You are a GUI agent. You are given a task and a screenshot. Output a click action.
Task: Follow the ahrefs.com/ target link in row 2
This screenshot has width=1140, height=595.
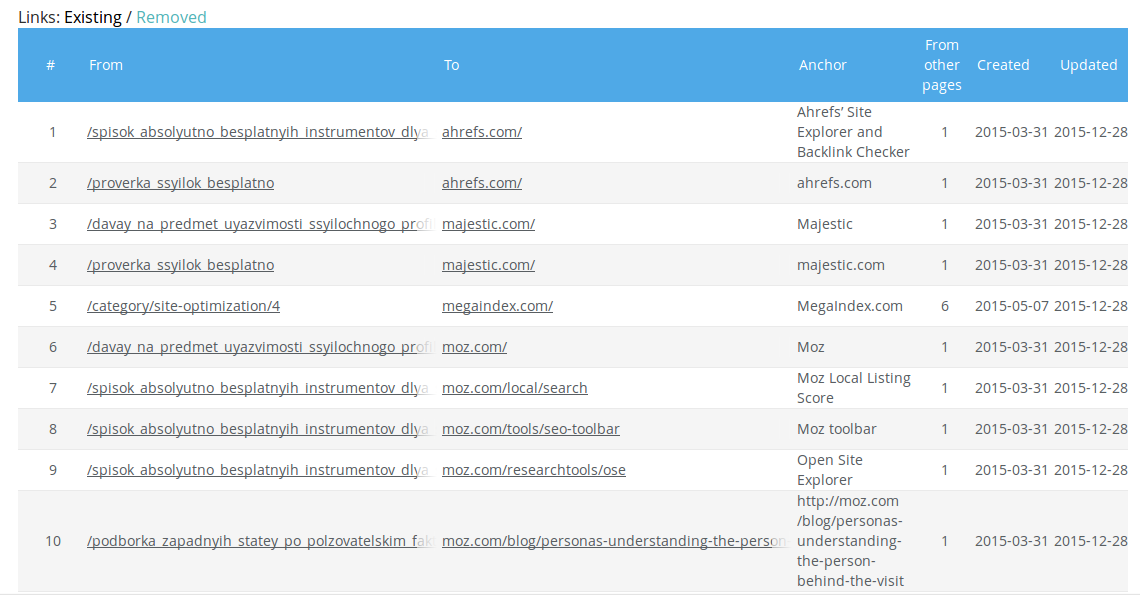pos(482,183)
